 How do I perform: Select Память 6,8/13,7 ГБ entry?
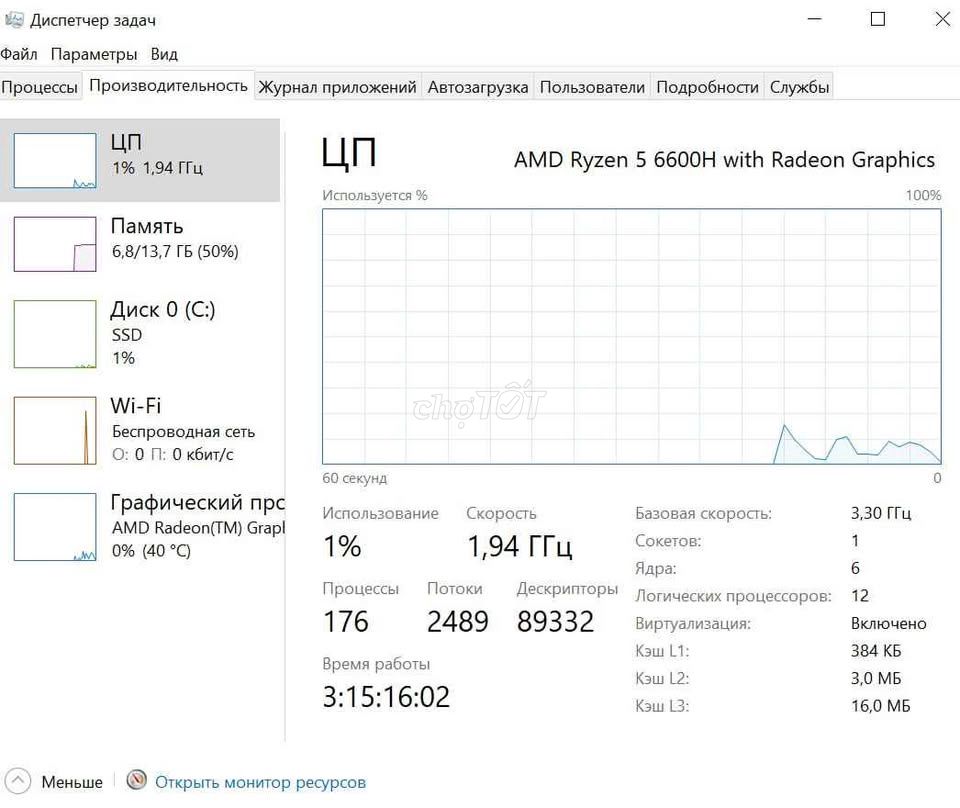pos(140,243)
